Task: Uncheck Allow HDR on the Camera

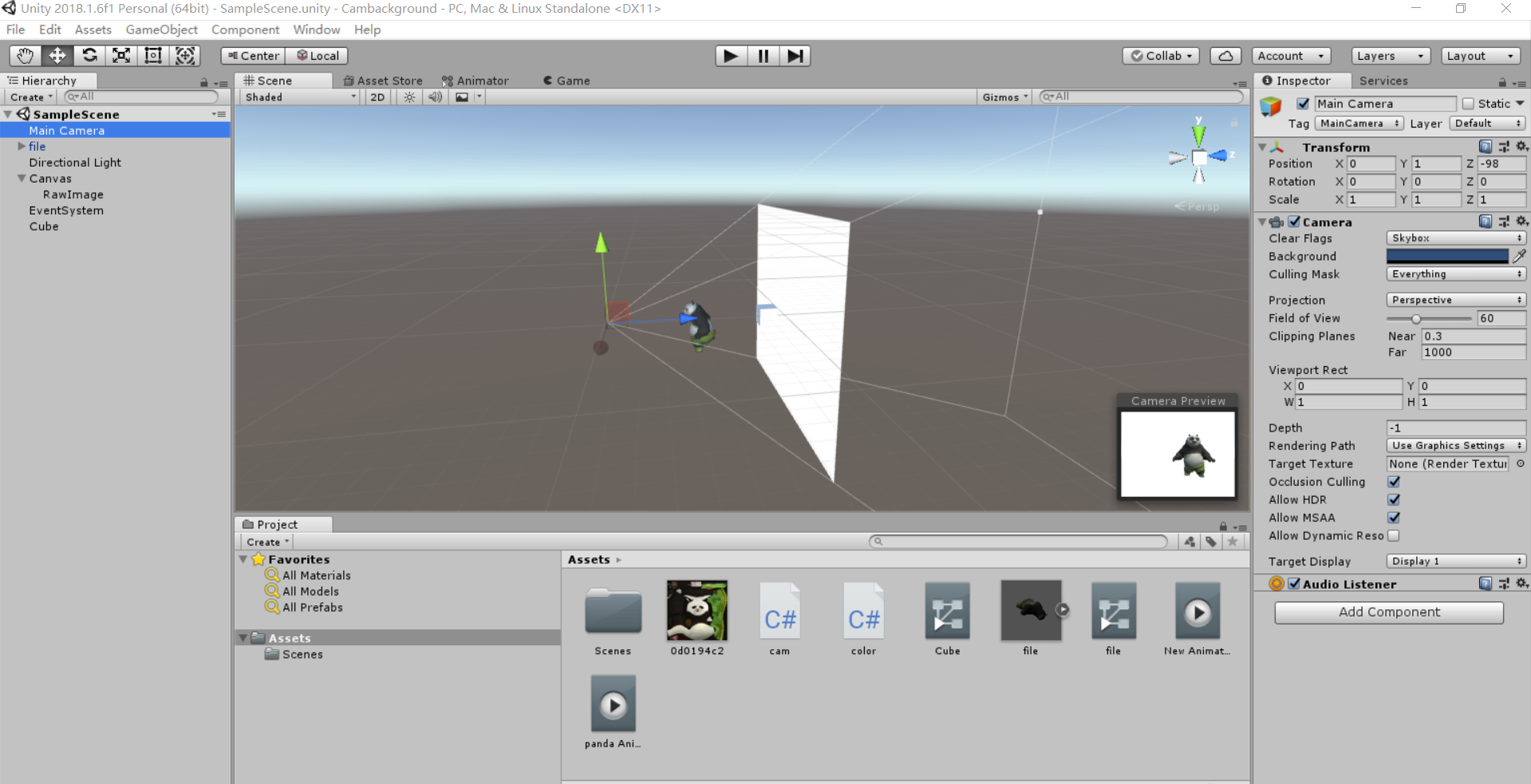Action: click(x=1394, y=499)
